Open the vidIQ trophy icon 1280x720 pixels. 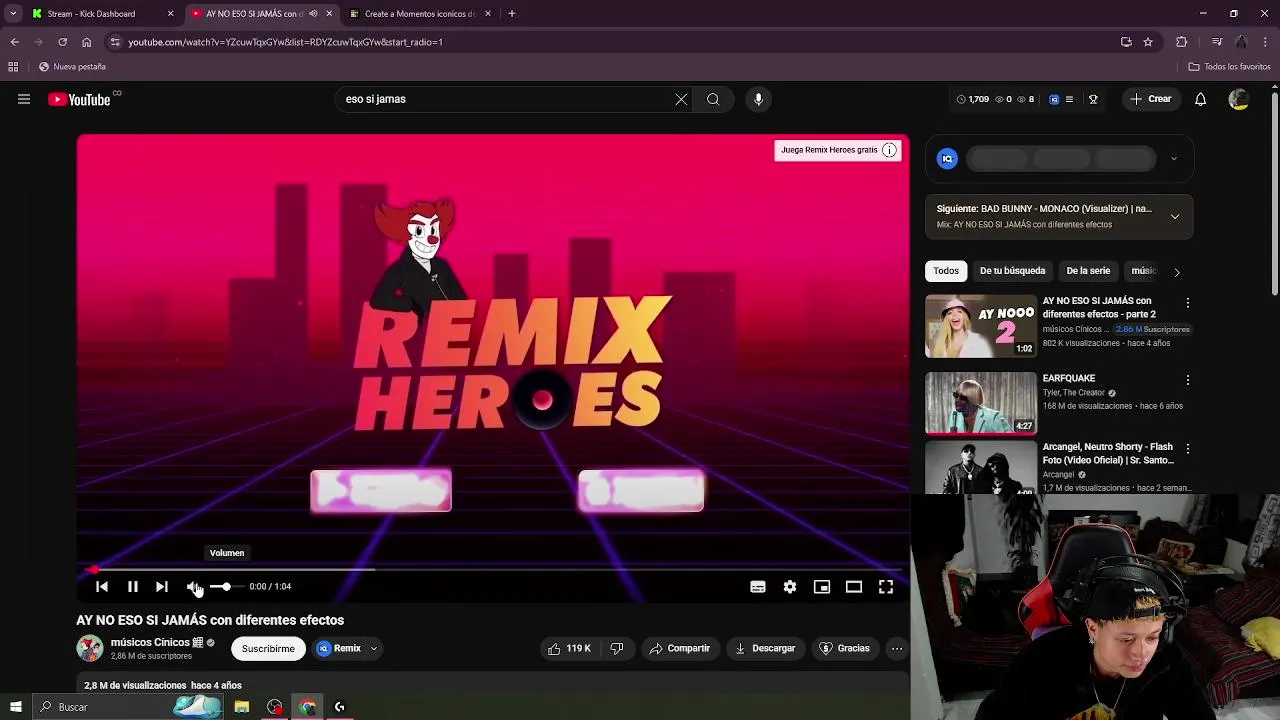pos(1093,99)
